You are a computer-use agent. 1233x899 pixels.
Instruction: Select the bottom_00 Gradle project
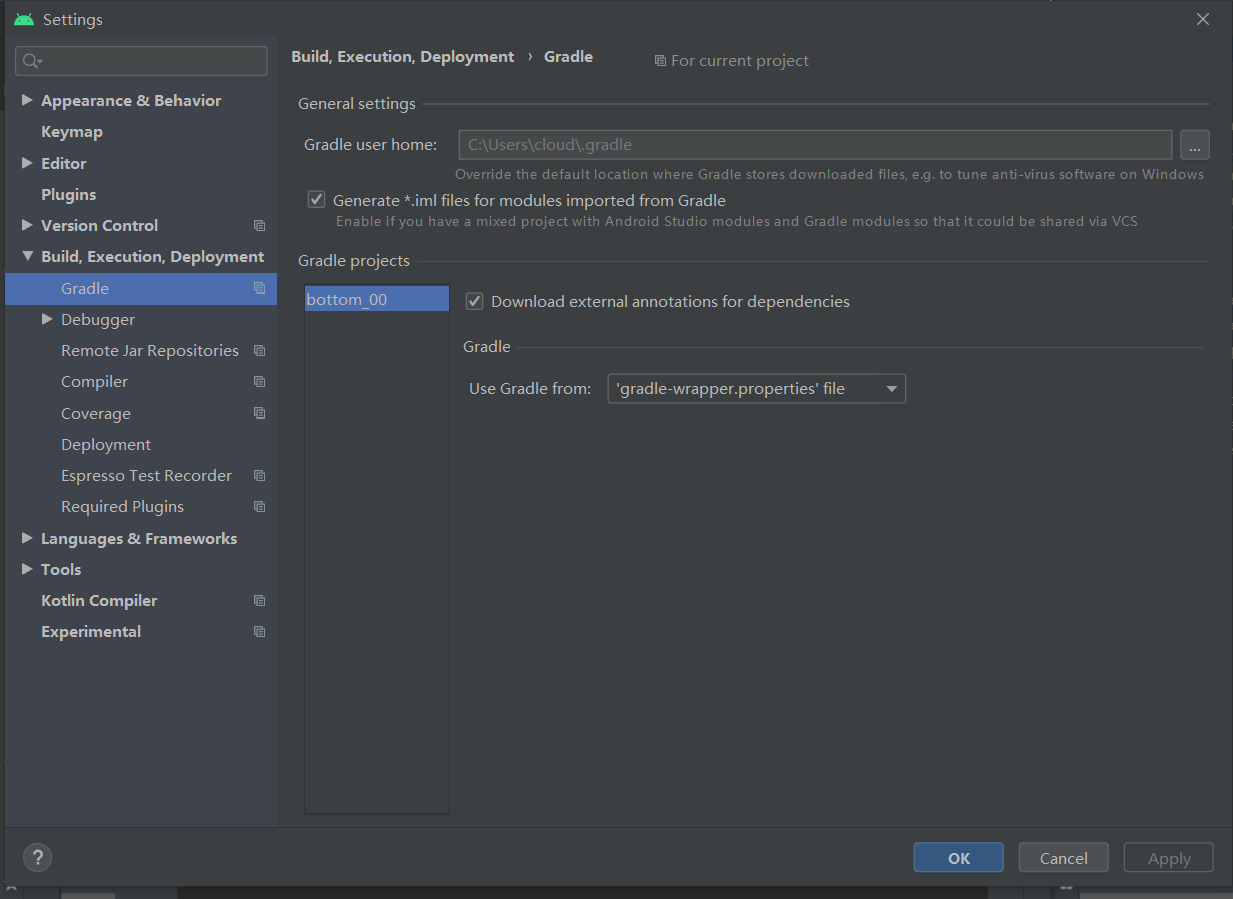point(347,298)
